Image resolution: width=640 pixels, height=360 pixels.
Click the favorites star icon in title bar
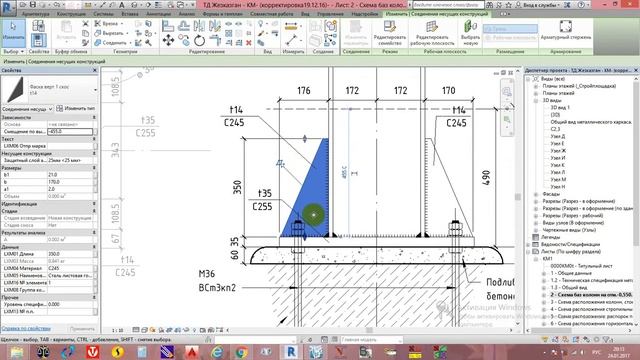click(x=509, y=5)
